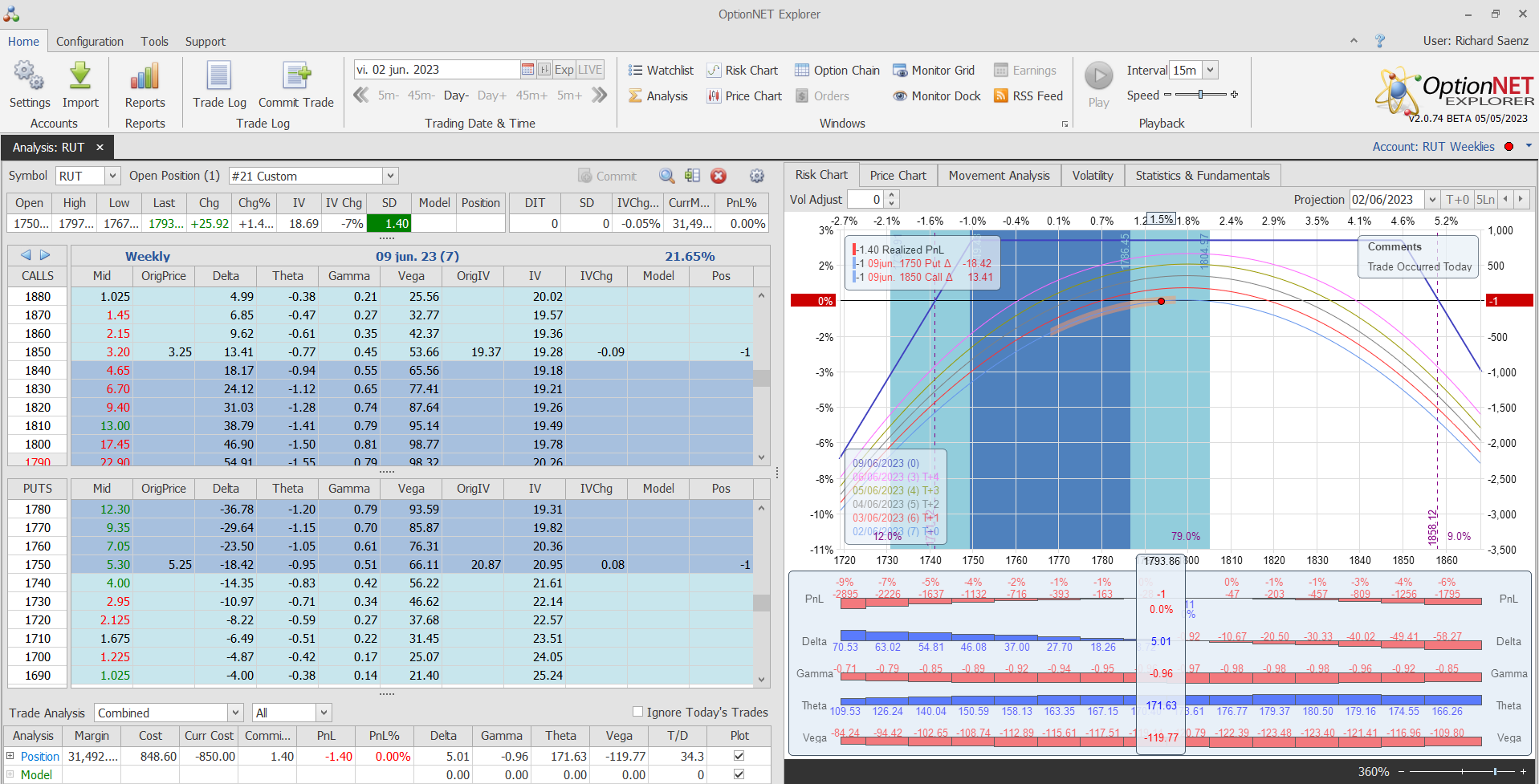The height and width of the screenshot is (784, 1539).
Task: Toggle the Model row Plot checkbox
Action: [x=739, y=774]
